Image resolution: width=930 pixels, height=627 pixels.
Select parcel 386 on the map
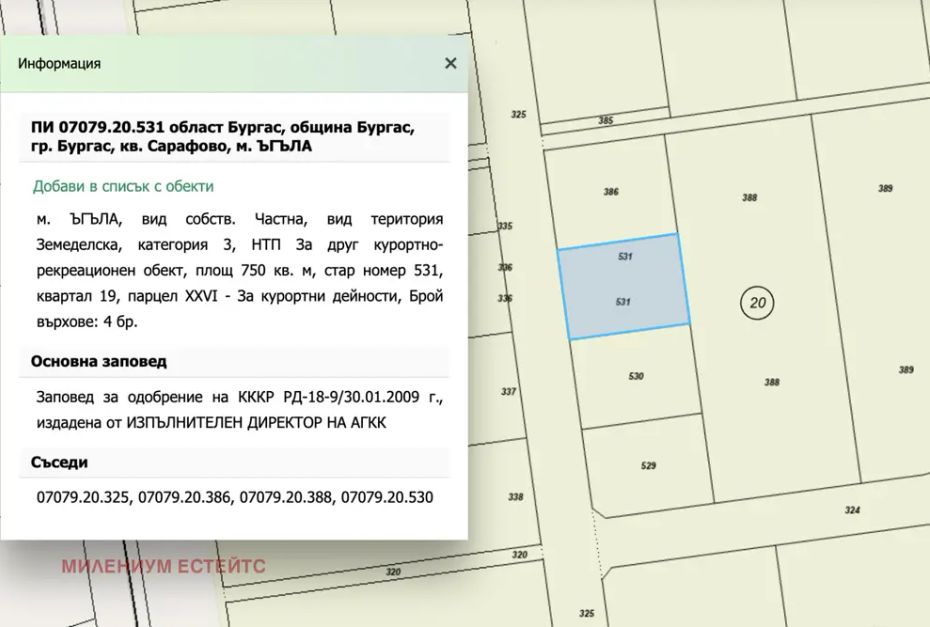[611, 192]
